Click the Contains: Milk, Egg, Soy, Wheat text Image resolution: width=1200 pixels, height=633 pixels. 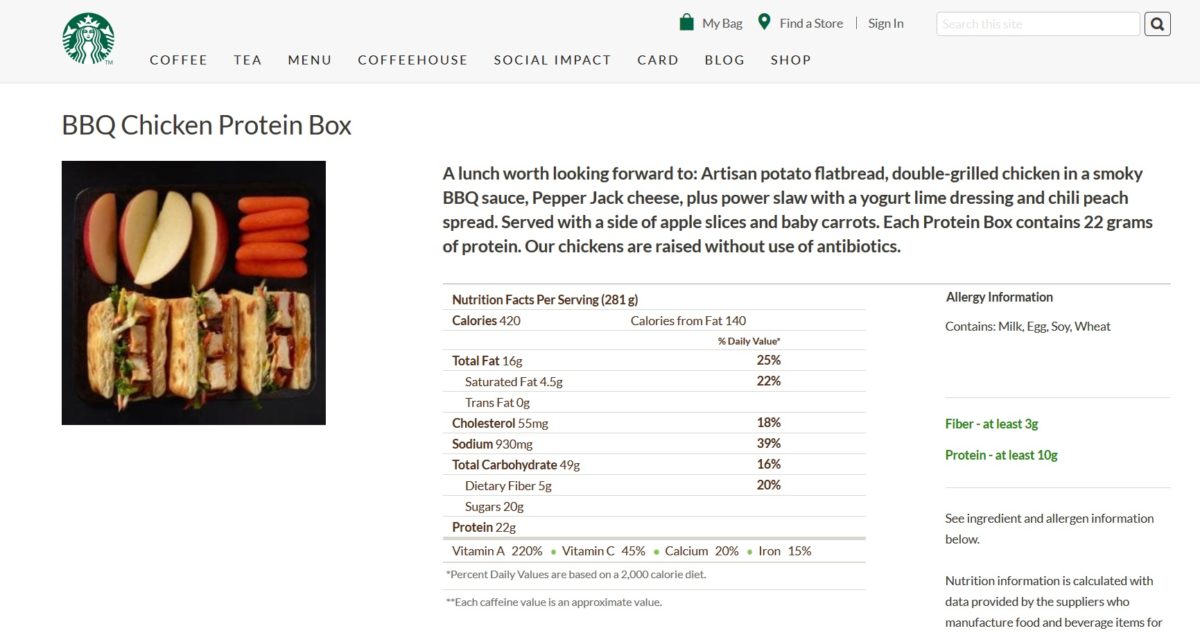coord(1028,326)
